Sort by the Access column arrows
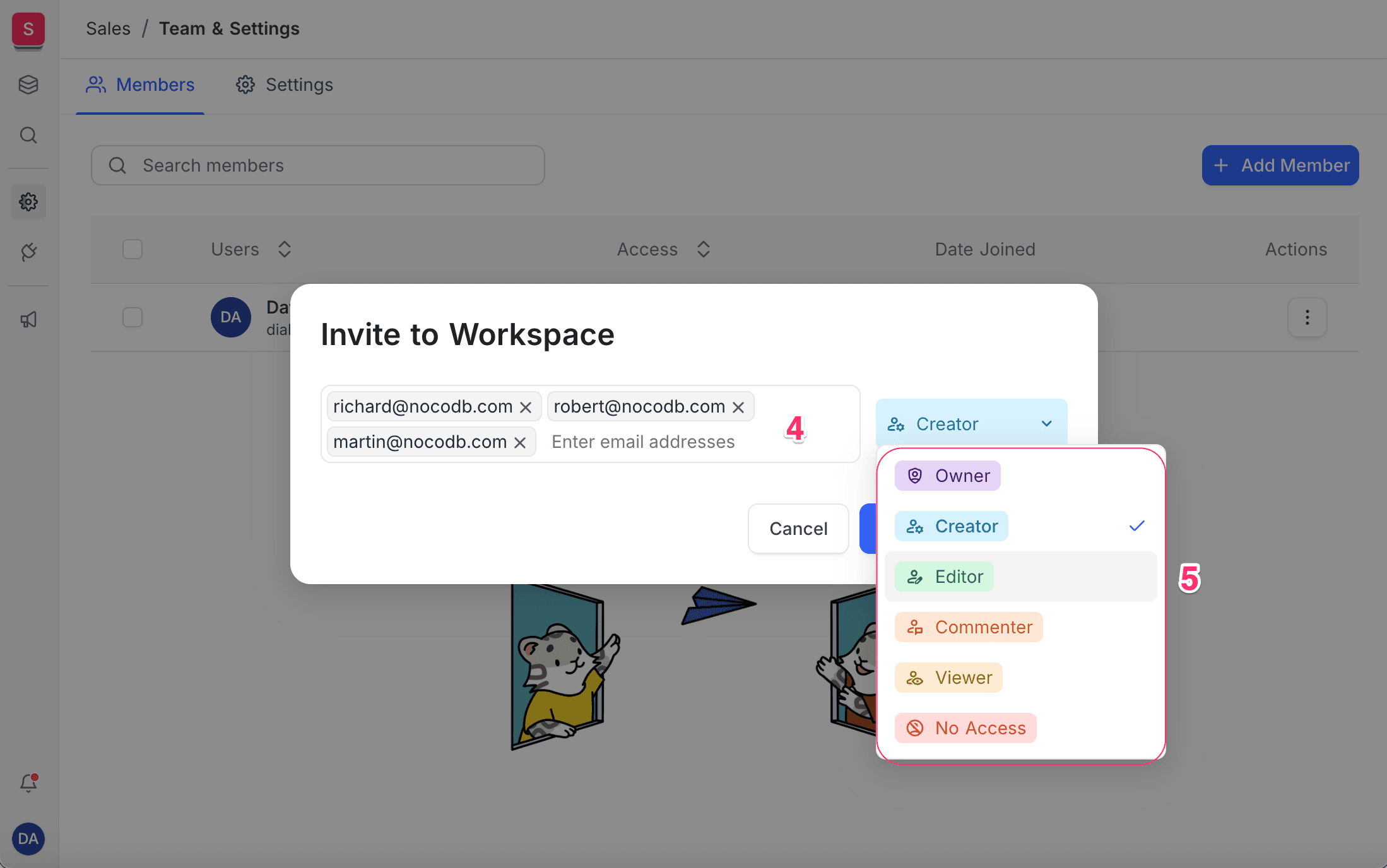 click(x=704, y=249)
